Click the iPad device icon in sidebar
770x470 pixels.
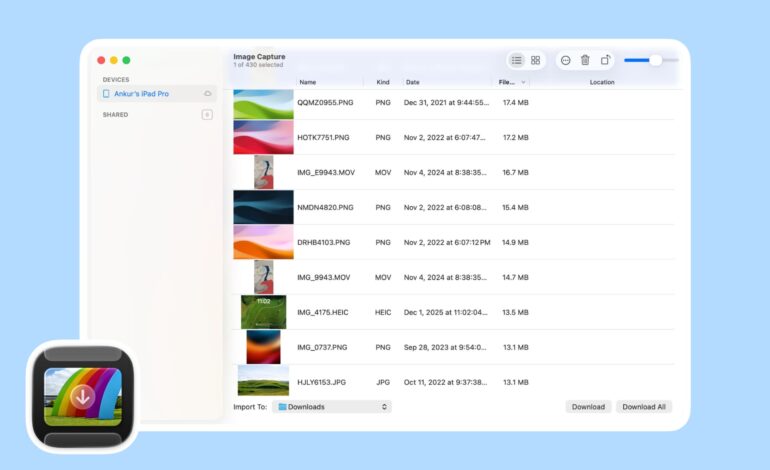[x=106, y=94]
